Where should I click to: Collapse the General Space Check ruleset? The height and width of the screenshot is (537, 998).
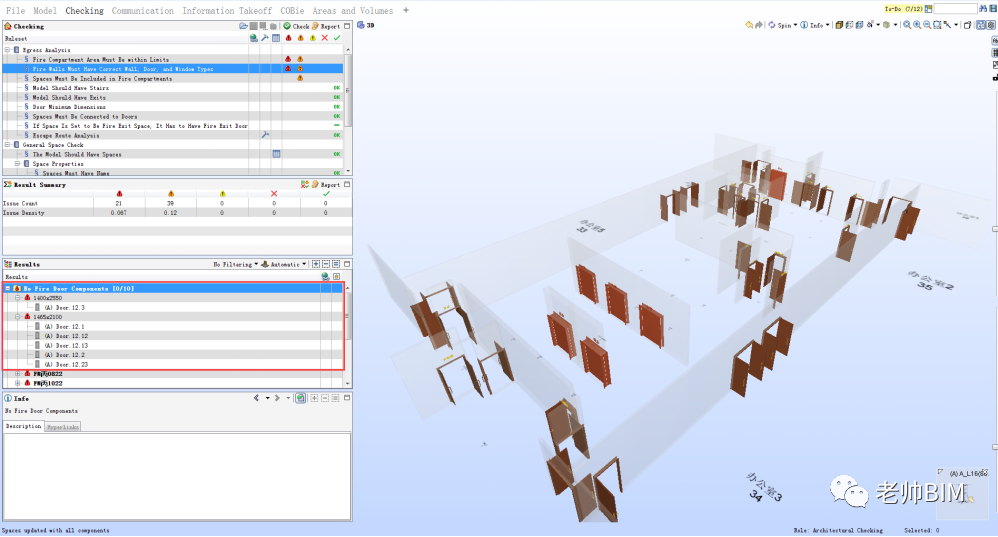[x=8, y=144]
